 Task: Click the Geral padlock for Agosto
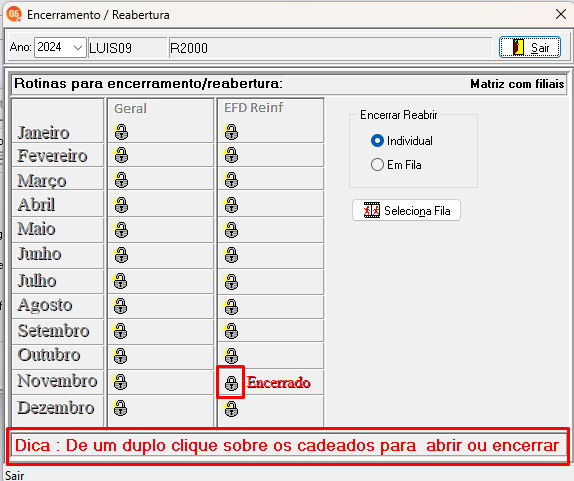click(x=120, y=306)
